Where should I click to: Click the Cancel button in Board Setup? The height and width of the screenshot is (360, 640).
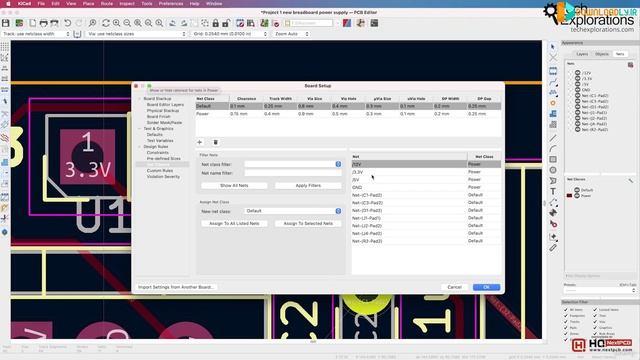(x=454, y=287)
